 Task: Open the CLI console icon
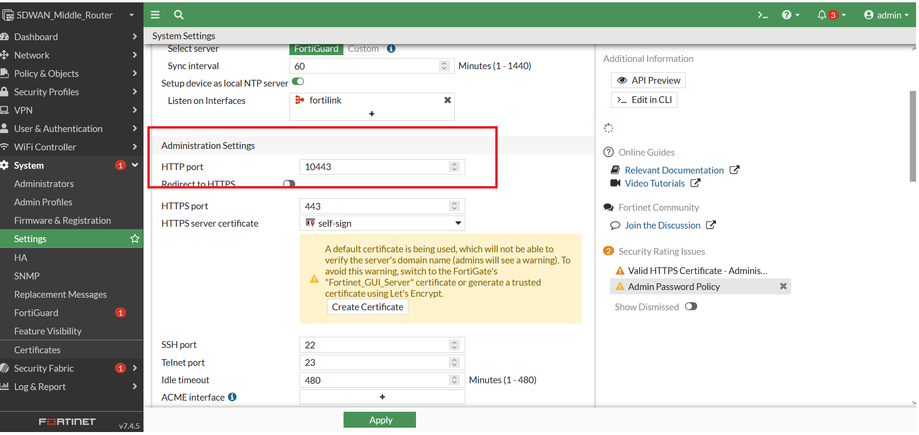(763, 15)
